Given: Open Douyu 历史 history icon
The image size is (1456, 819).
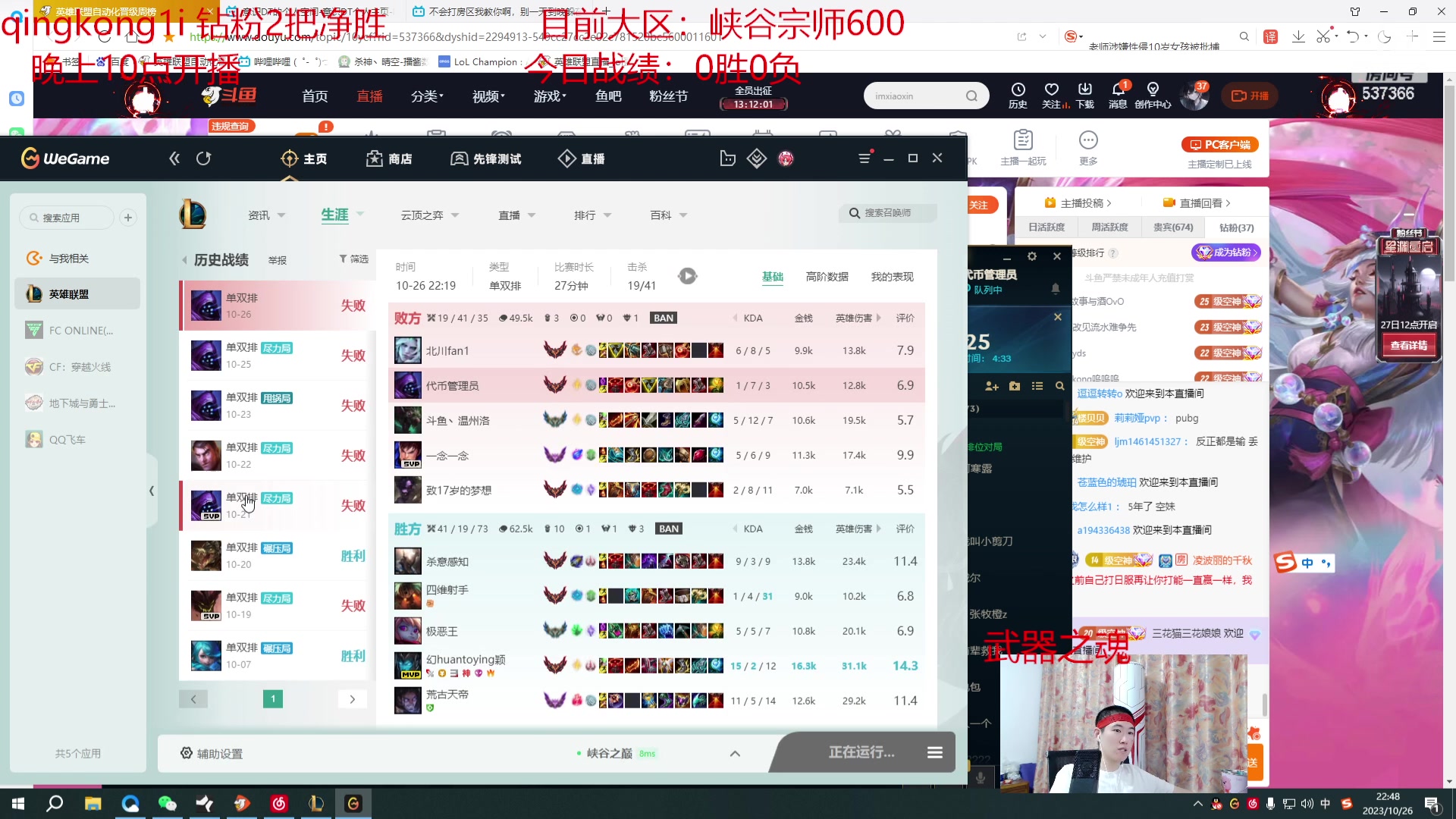Looking at the screenshot, I should (x=1018, y=96).
